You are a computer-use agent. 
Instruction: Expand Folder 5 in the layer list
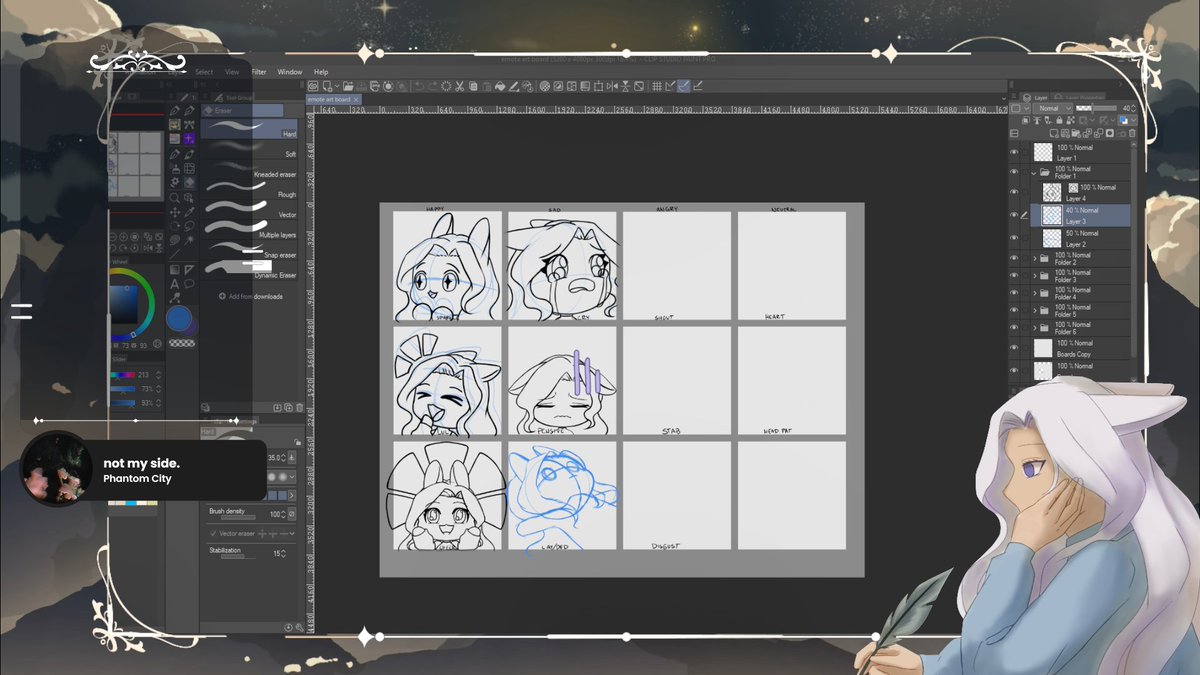pos(1034,310)
